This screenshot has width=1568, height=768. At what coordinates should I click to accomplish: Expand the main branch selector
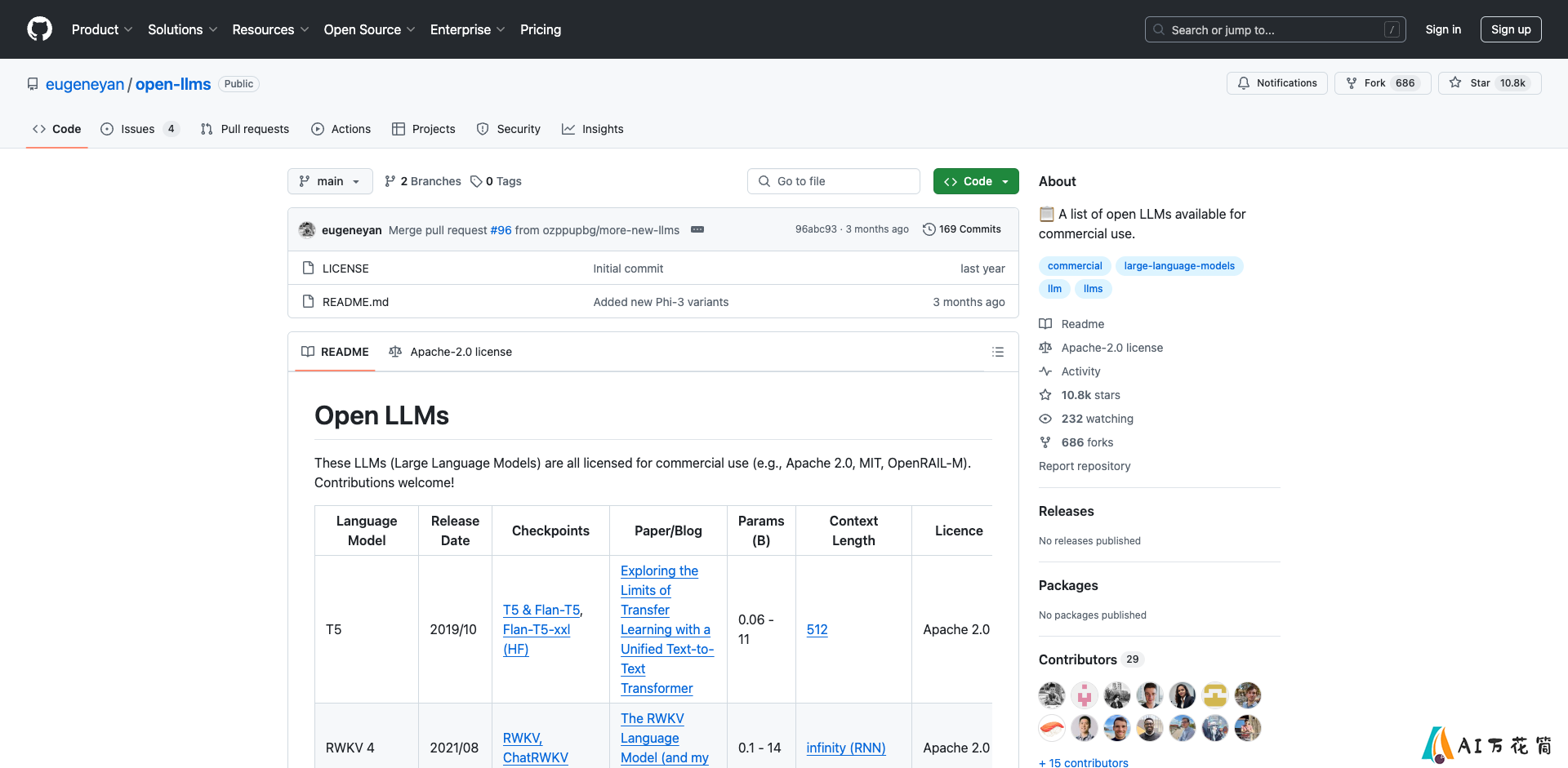coord(330,181)
